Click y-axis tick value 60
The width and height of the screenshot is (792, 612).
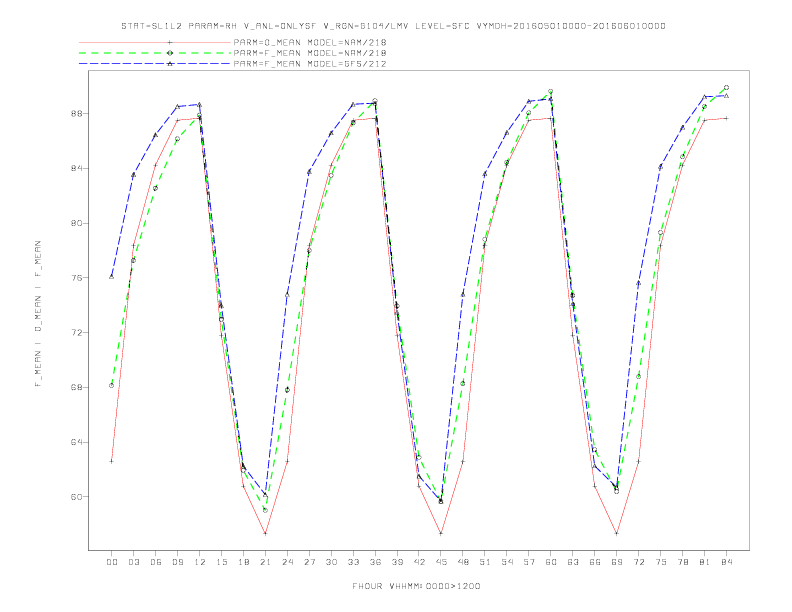tap(74, 497)
